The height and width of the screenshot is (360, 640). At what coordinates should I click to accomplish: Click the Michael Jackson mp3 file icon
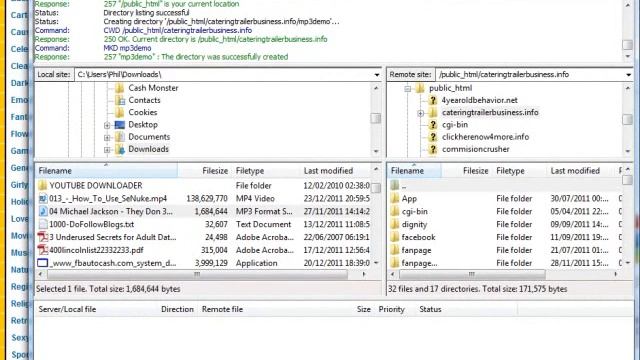42,211
